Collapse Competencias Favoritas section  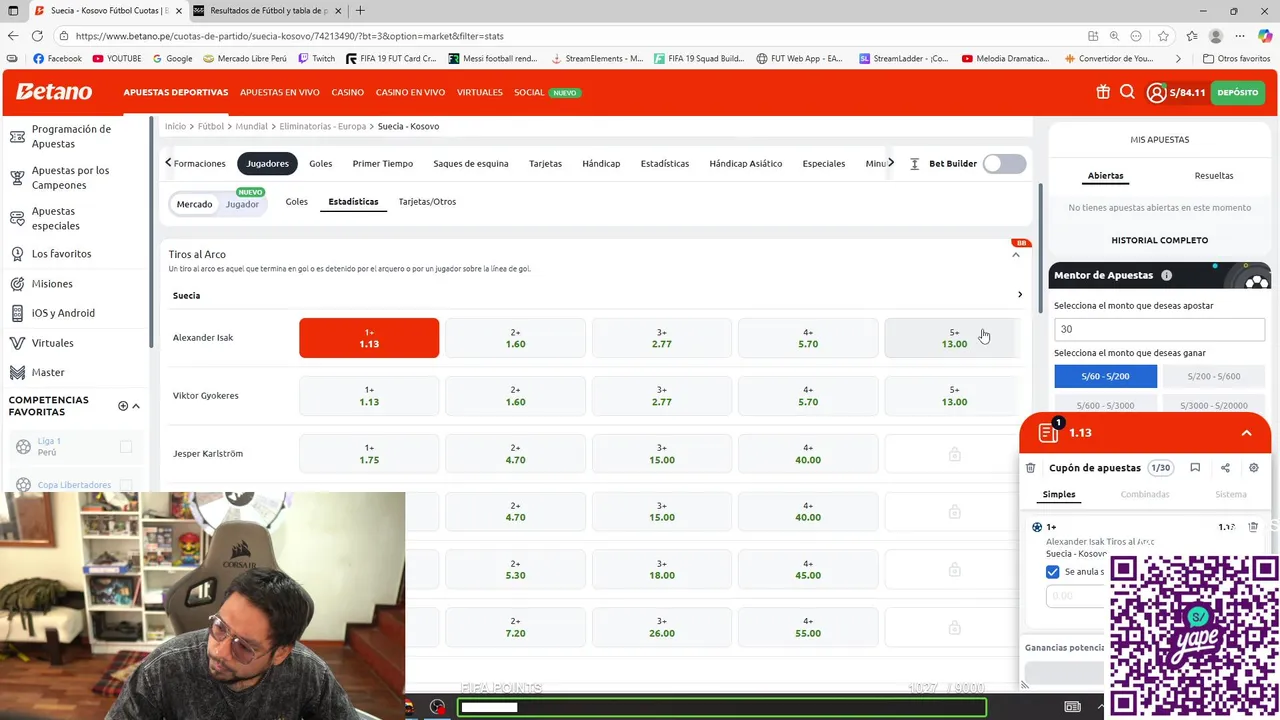[x=136, y=406]
